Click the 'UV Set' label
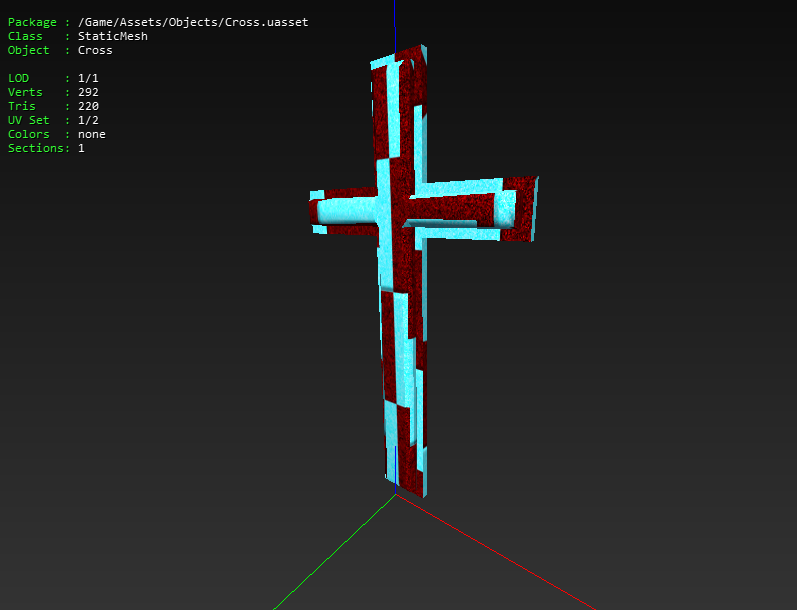 tap(28, 120)
